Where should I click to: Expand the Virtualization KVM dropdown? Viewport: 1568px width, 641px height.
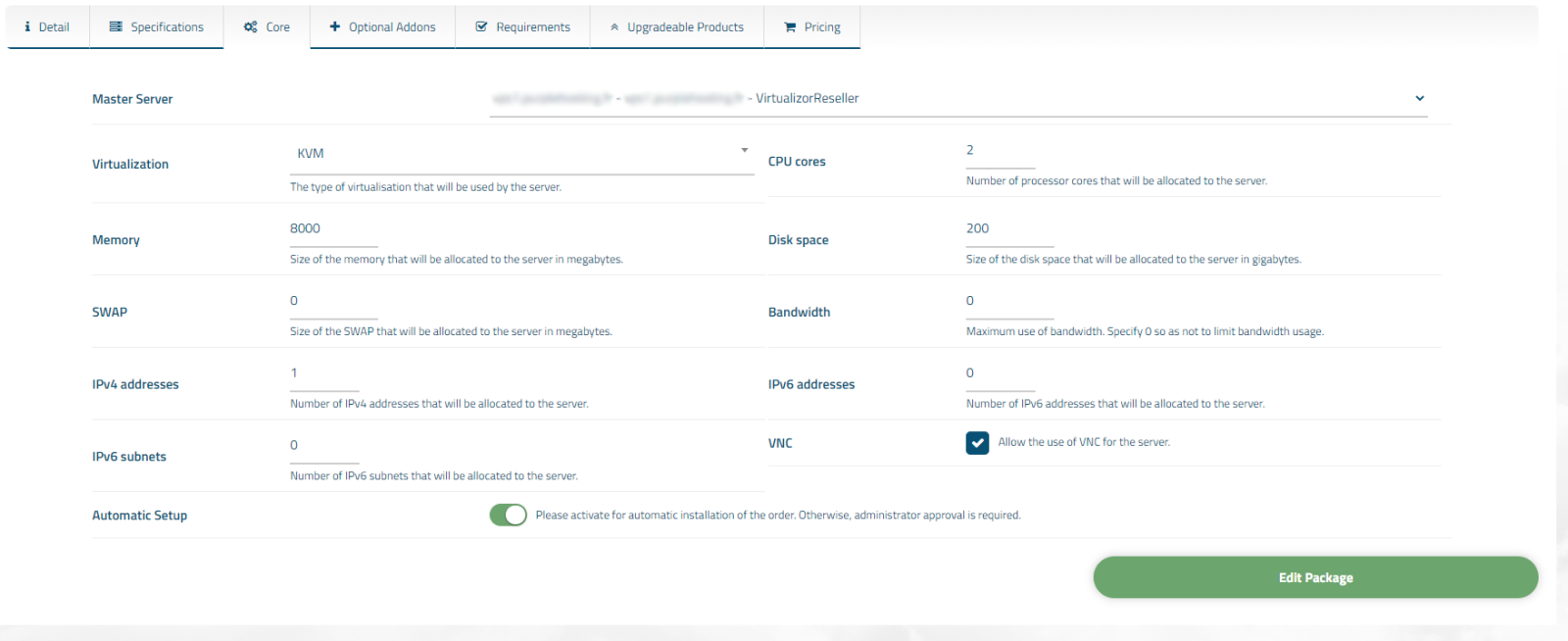(521, 155)
